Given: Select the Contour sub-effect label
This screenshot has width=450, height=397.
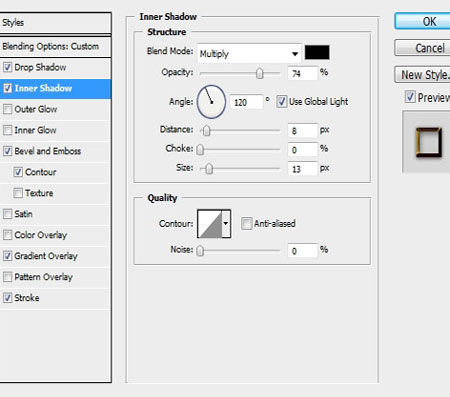Looking at the screenshot, I should pos(41,172).
